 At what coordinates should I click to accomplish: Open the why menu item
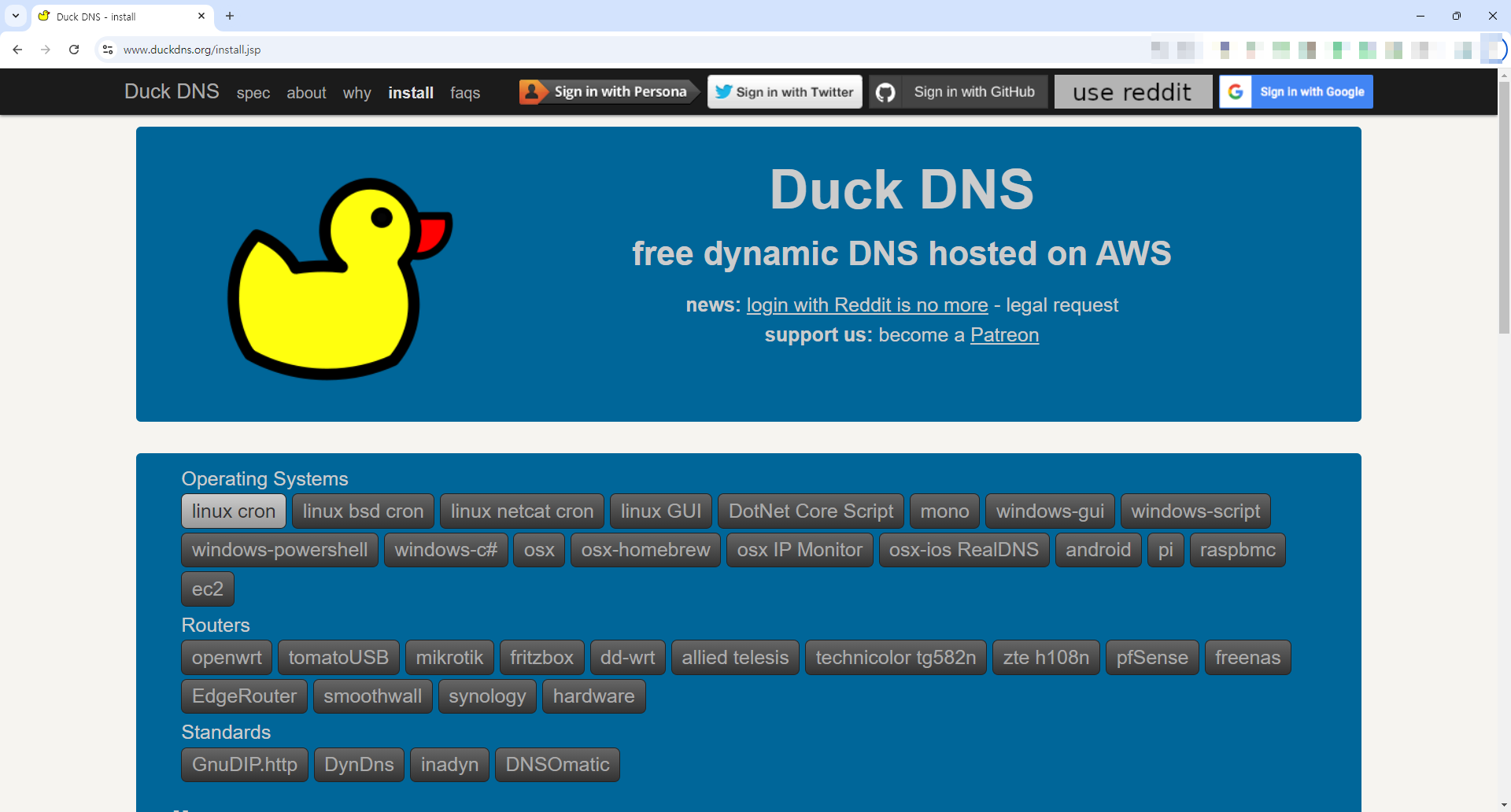point(357,93)
